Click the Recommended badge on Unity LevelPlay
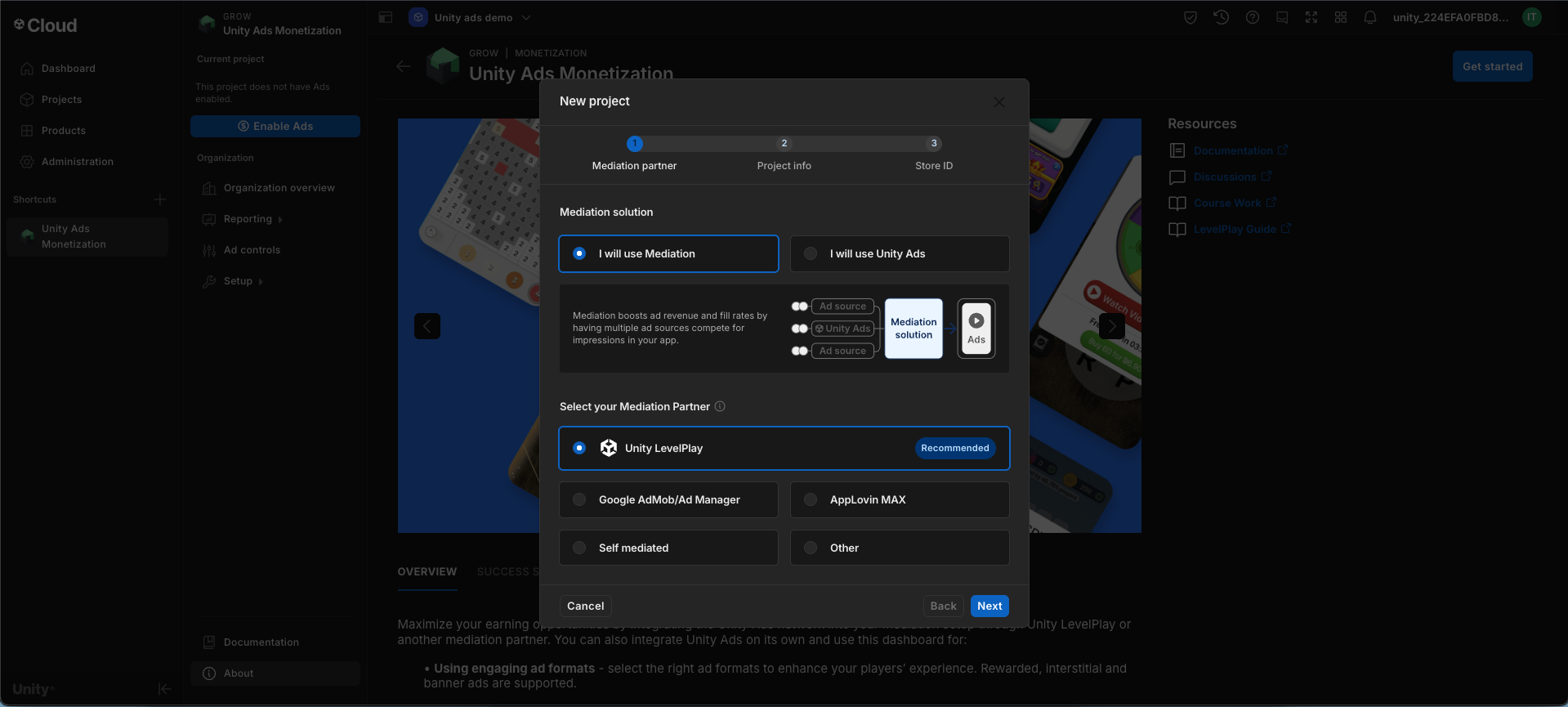This screenshot has height=707, width=1568. point(954,448)
